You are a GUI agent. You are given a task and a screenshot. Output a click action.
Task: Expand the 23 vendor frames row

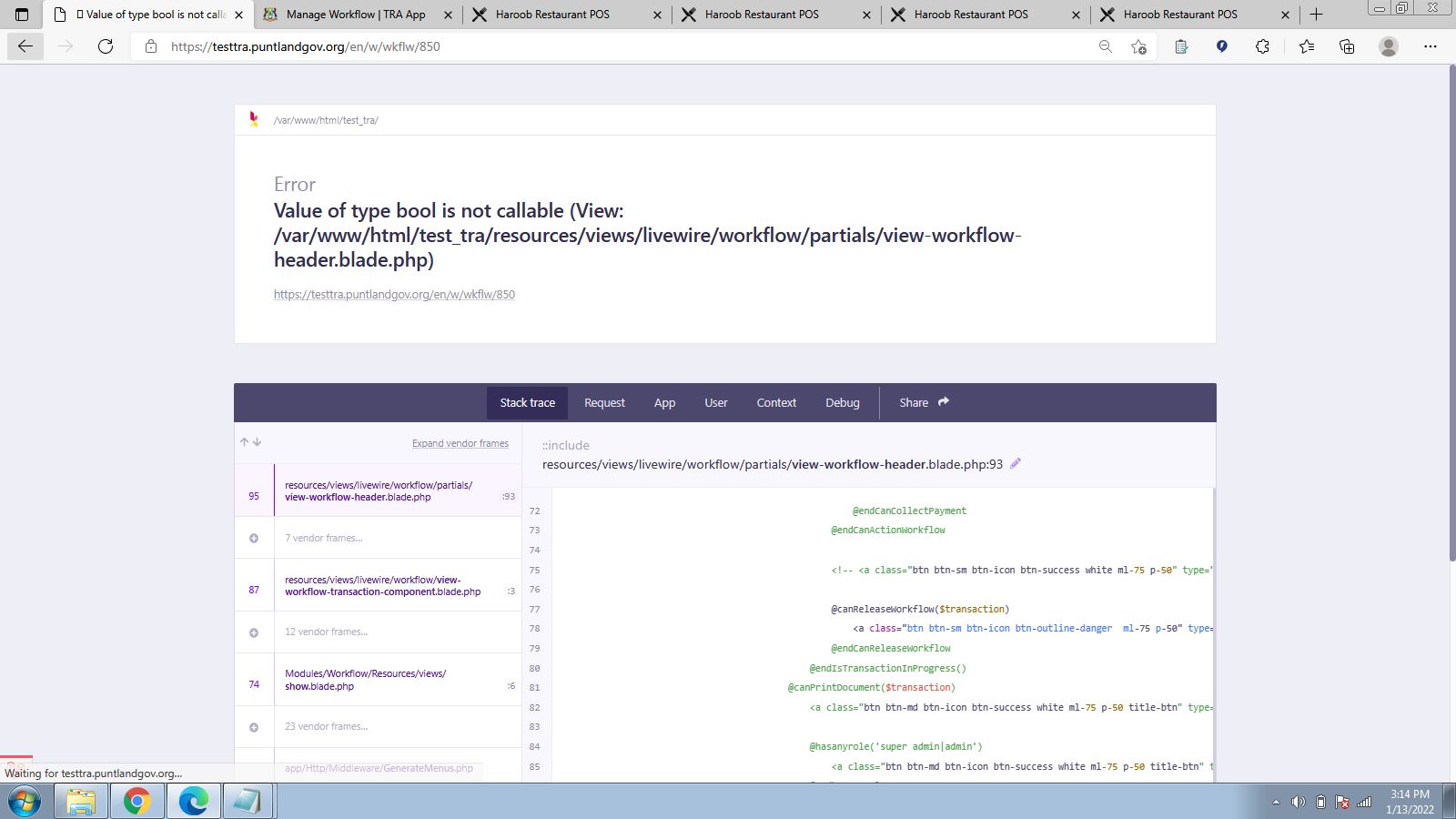point(378,726)
